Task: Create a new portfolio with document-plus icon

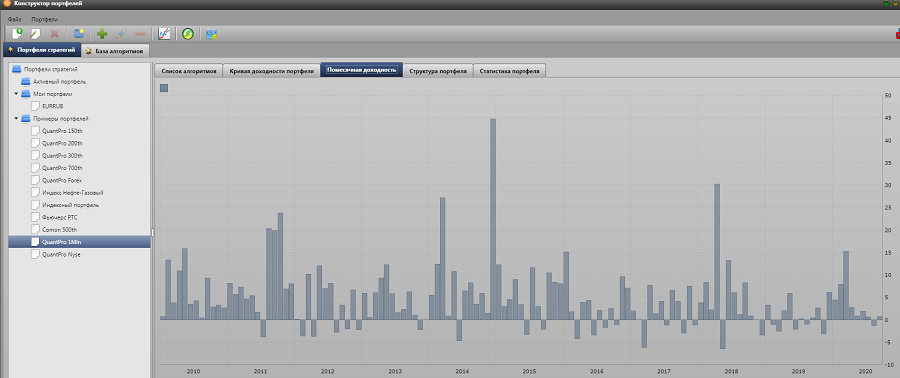Action: point(17,34)
